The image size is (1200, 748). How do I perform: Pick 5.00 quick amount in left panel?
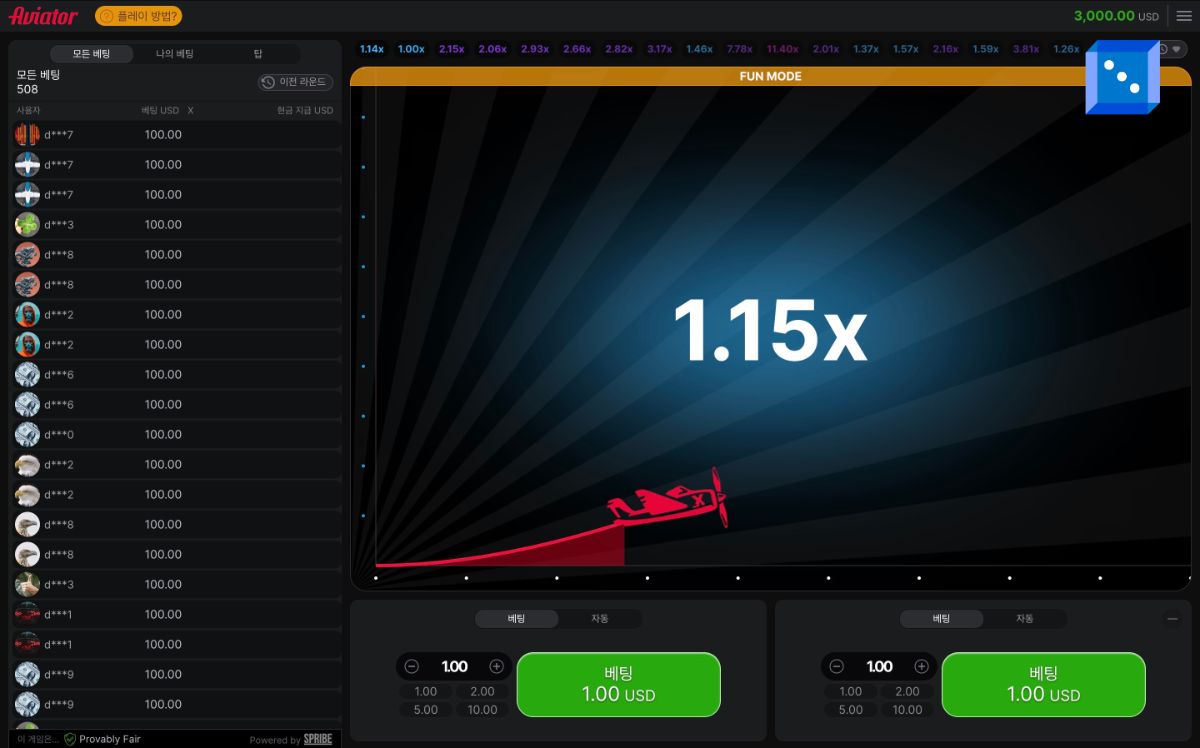point(426,709)
